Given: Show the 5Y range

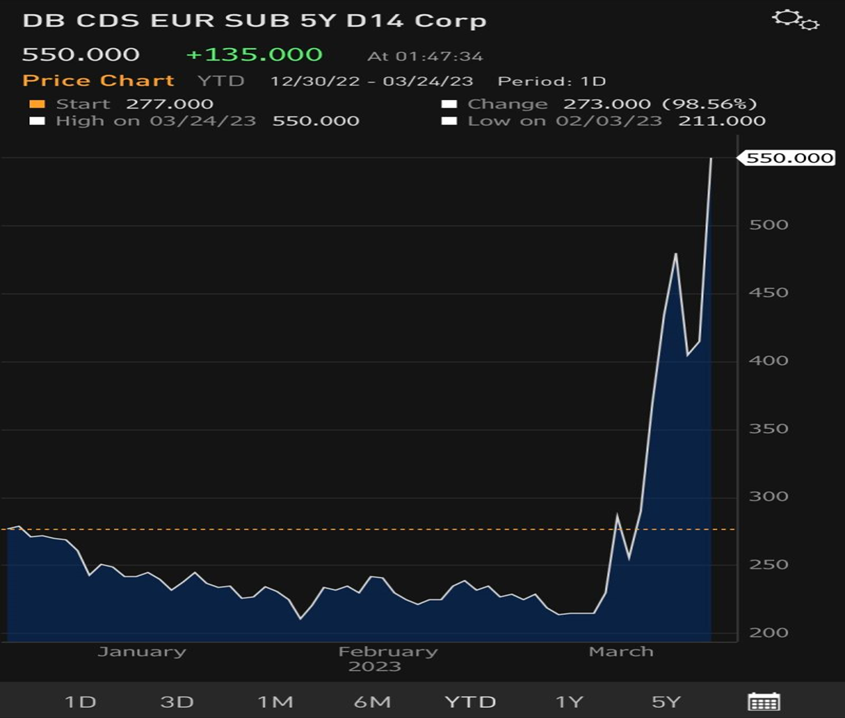Looking at the screenshot, I should click(666, 702).
